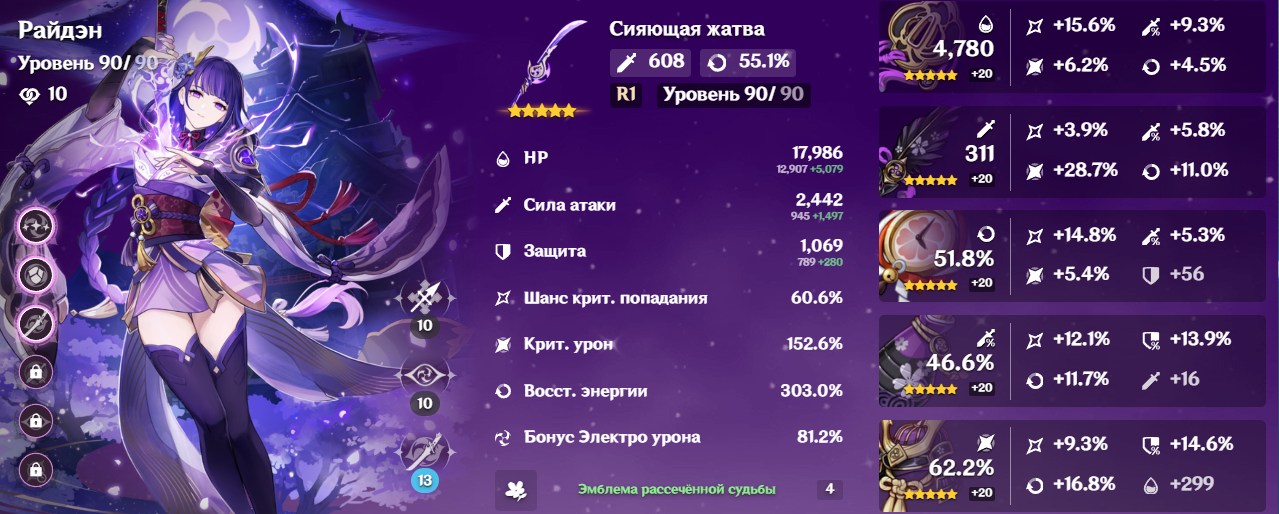Screen dimensions: 1279x514
Task: Click the R1 refinement badge
Action: (626, 96)
